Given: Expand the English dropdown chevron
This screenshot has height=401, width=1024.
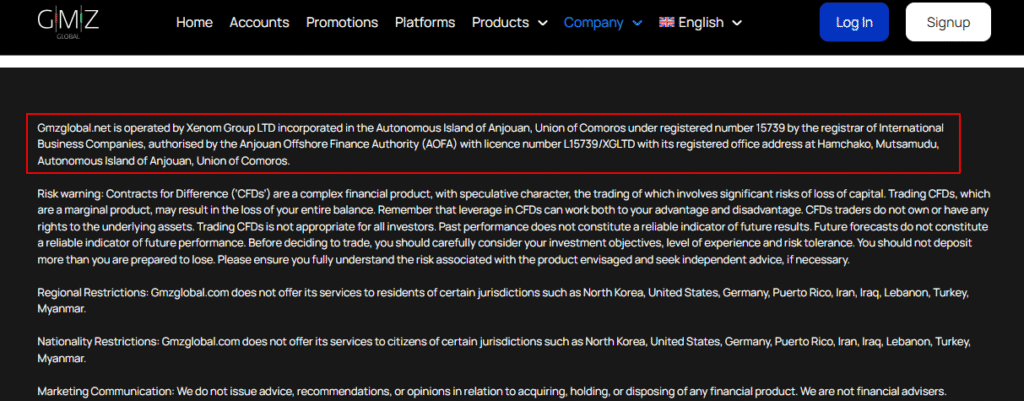Looking at the screenshot, I should click(737, 23).
